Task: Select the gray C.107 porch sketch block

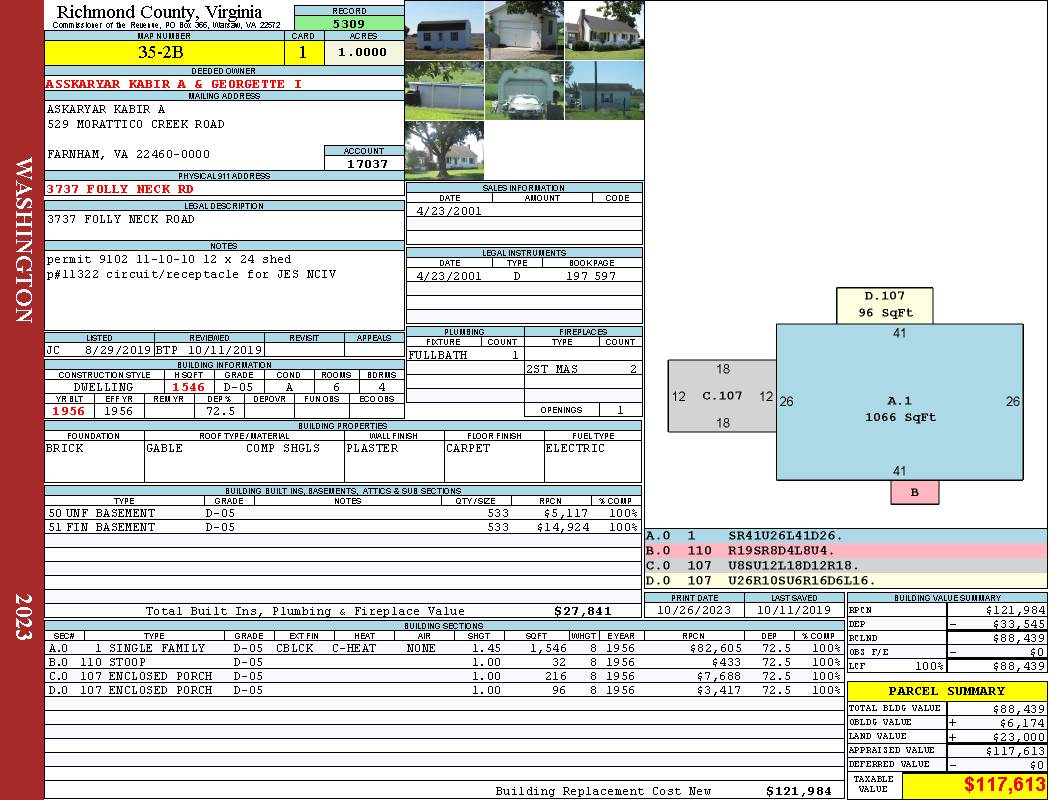Action: [722, 396]
